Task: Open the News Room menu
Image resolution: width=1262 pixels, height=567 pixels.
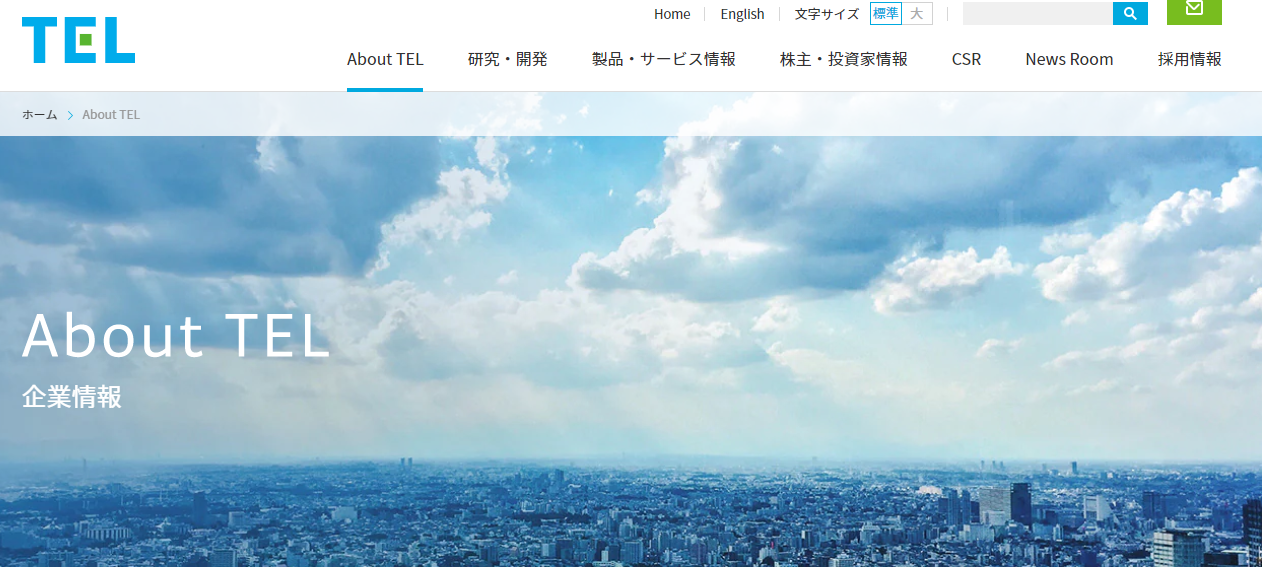Action: [x=1069, y=59]
